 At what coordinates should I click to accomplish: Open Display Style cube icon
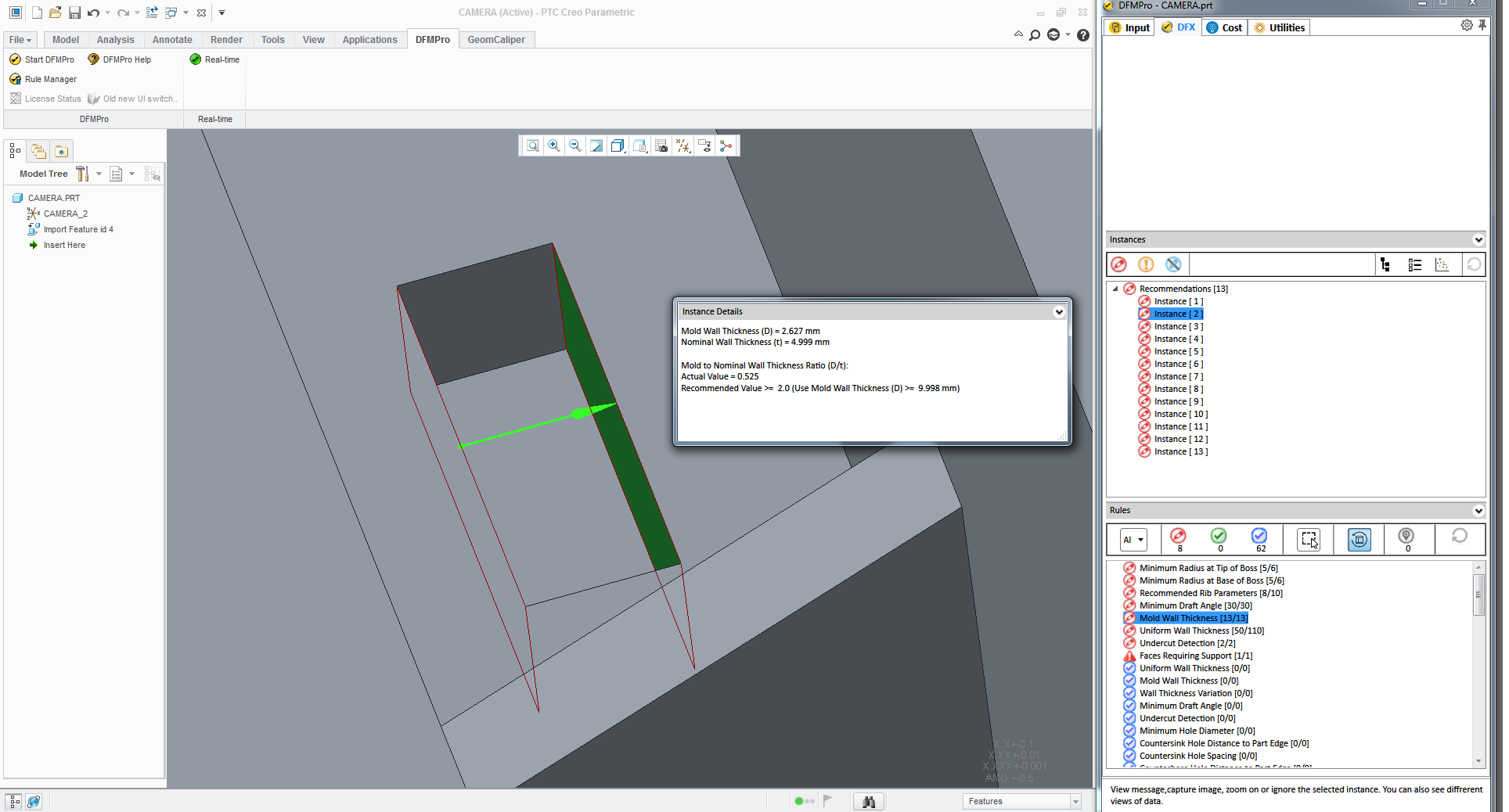pos(618,146)
